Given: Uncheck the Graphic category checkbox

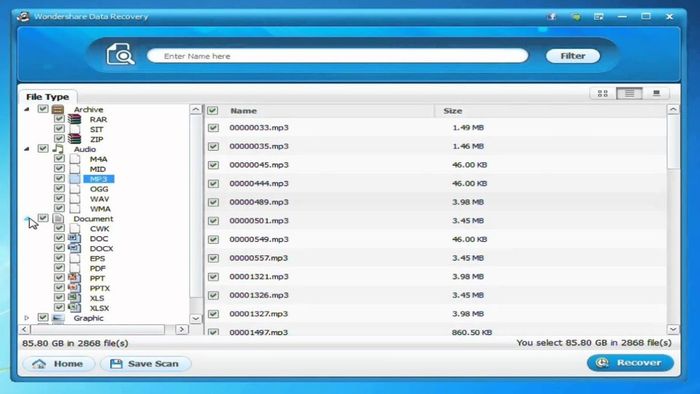Looking at the screenshot, I should pos(43,317).
